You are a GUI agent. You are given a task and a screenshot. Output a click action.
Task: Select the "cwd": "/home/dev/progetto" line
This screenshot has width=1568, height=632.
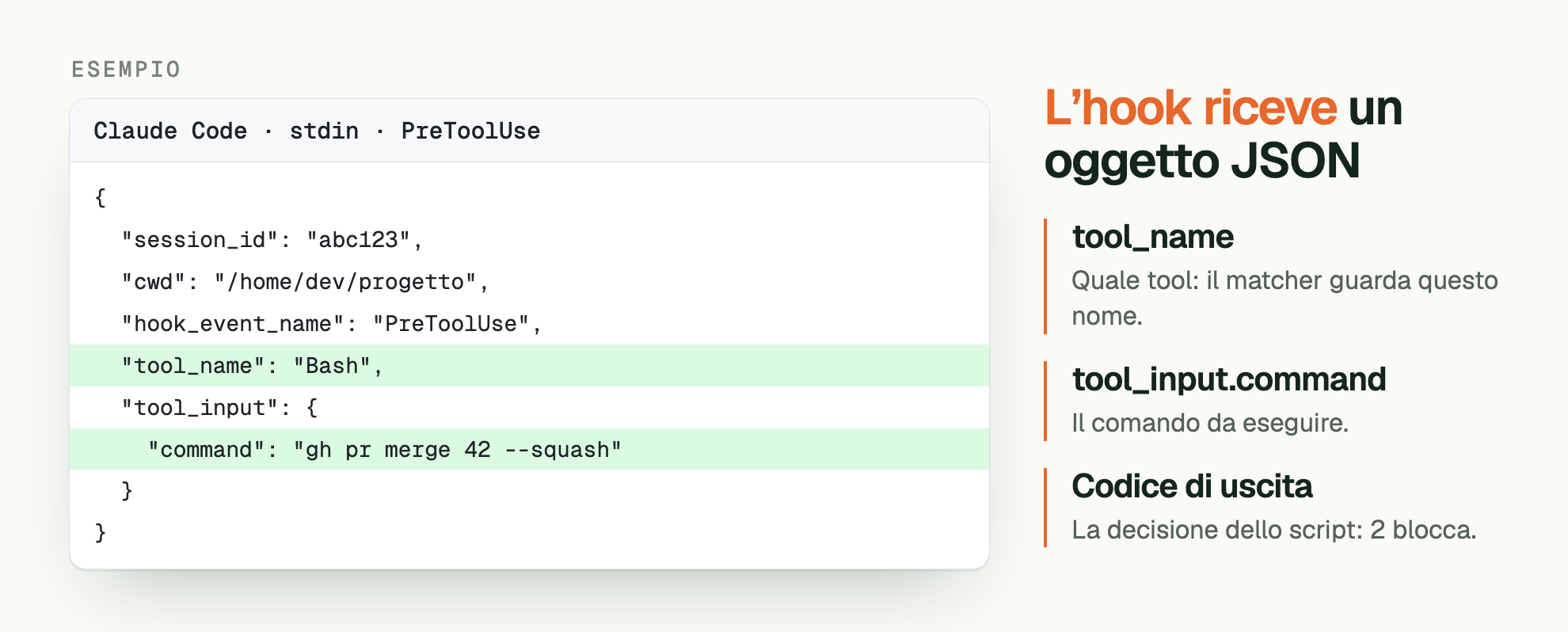coord(305,282)
